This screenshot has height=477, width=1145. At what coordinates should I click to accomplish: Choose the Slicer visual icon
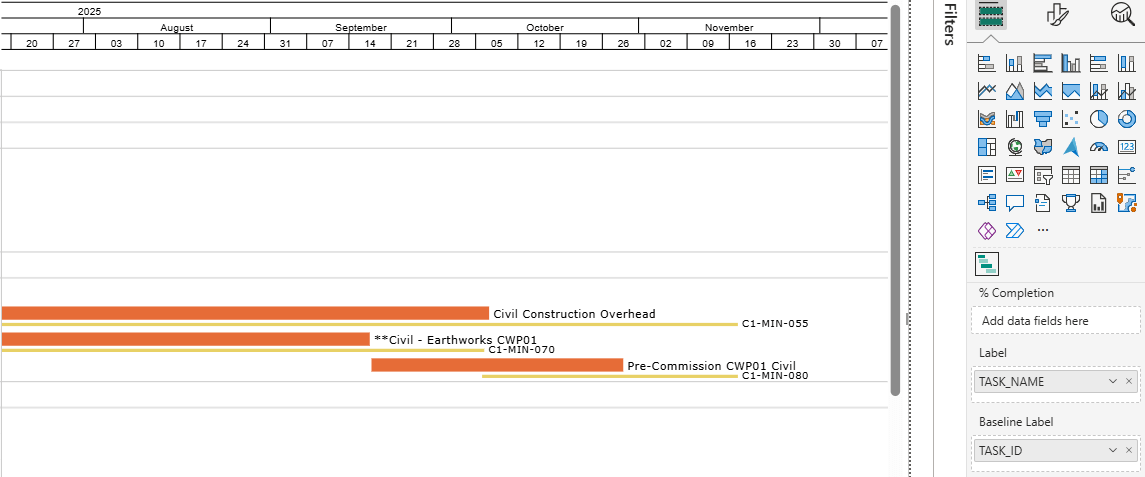[x=1042, y=175]
